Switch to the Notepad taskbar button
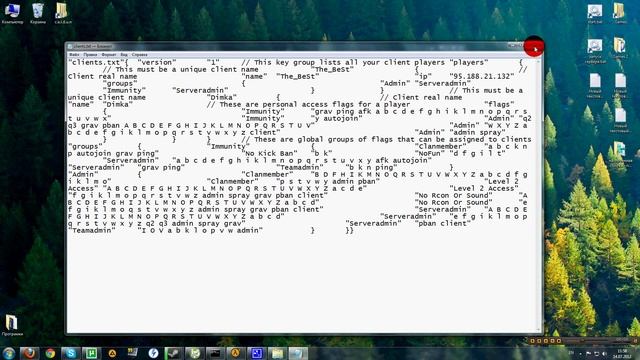The width and height of the screenshot is (640, 360). [x=298, y=353]
